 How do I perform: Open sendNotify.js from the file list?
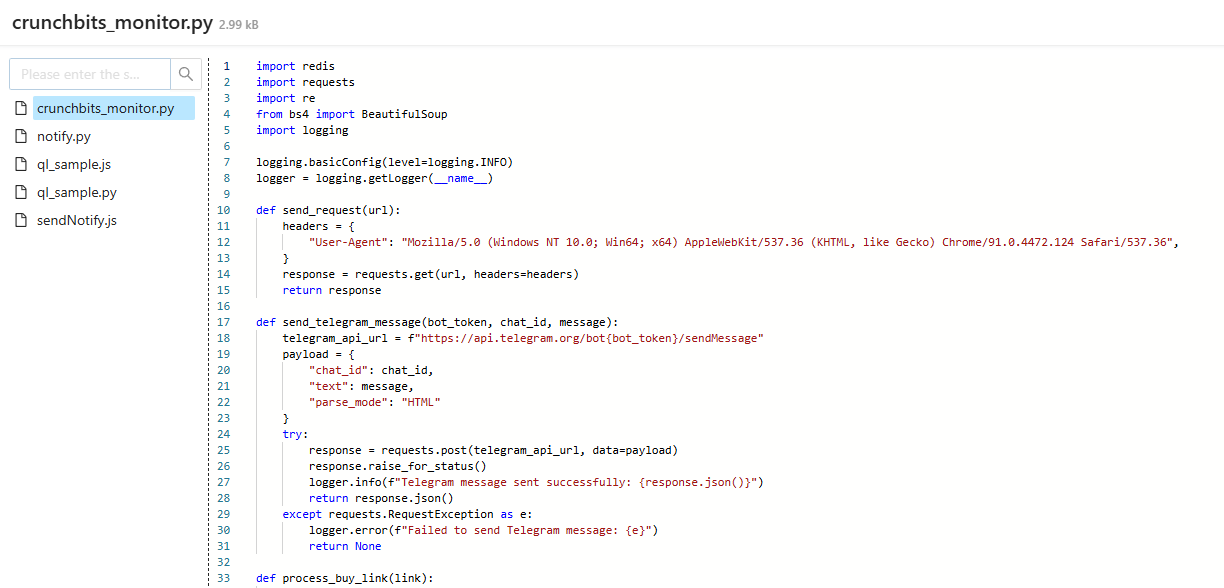(x=77, y=220)
